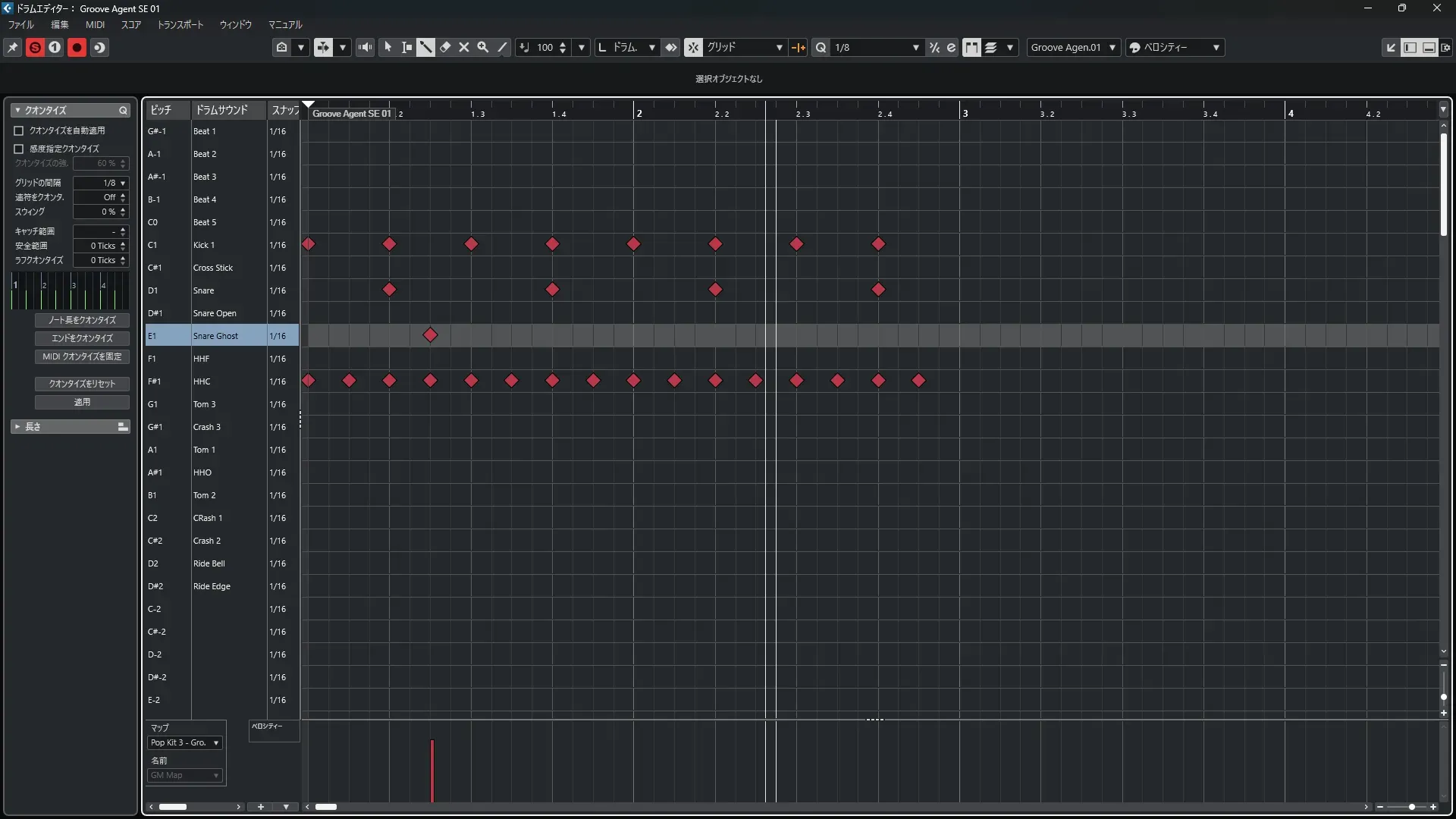The image size is (1456, 819).
Task: Select the Snare Ghost drum row
Action: [x=215, y=336]
